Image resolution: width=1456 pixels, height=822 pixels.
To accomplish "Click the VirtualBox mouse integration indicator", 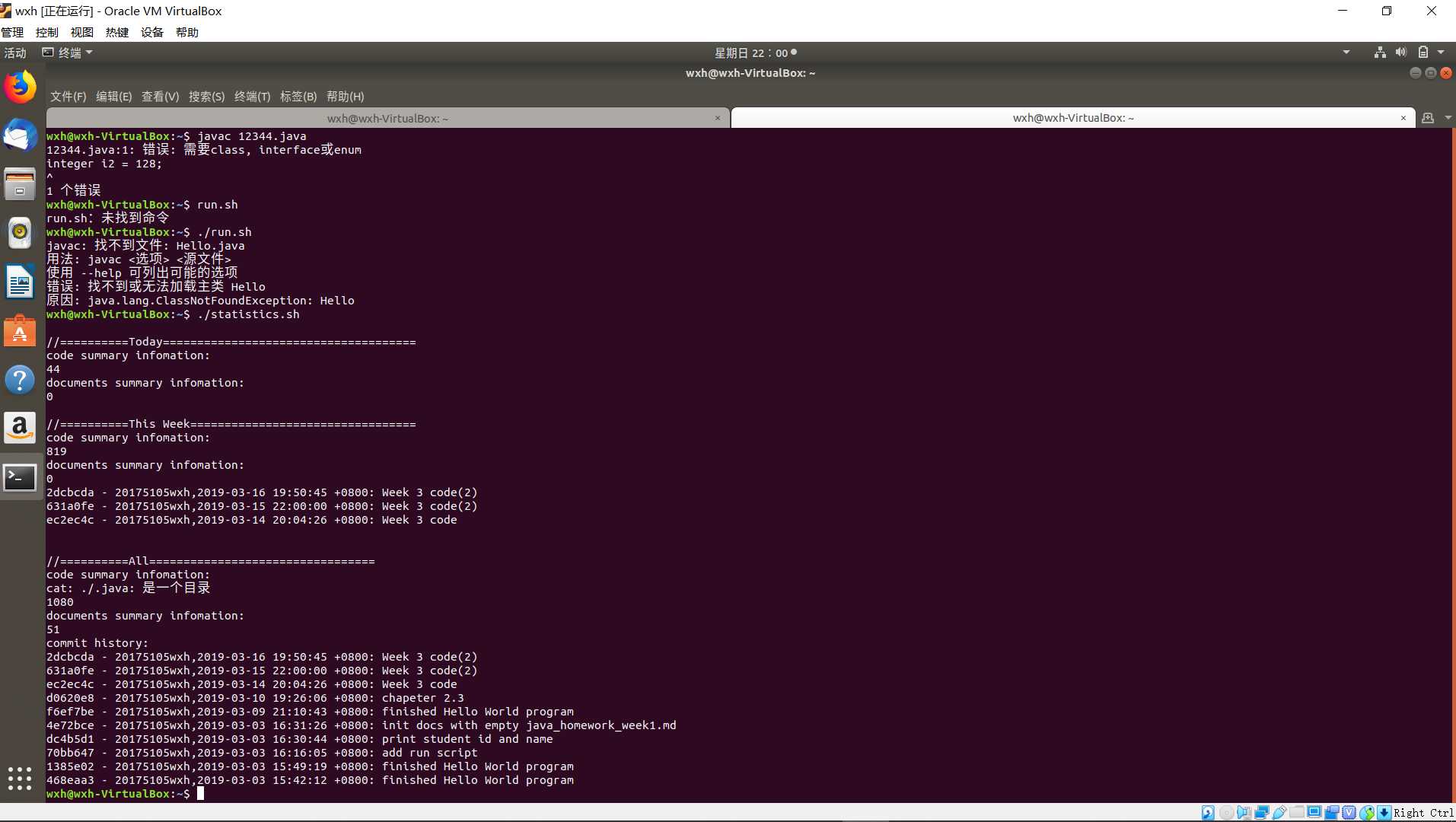I will [1367, 813].
